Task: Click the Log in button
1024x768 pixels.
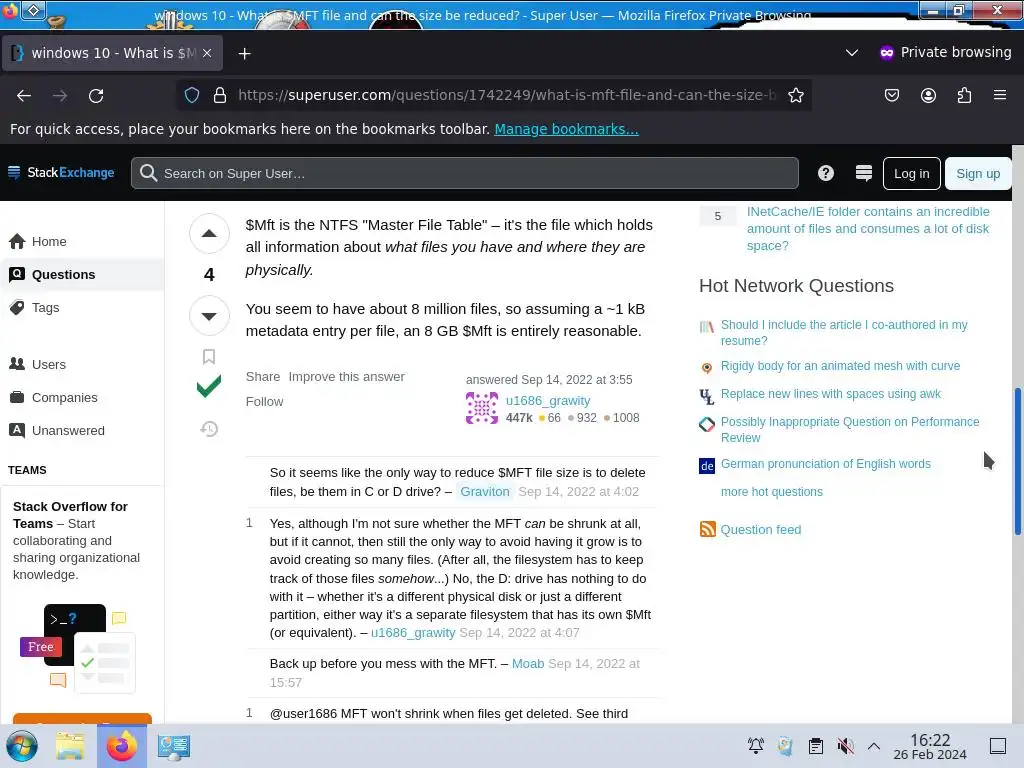Action: tap(911, 174)
